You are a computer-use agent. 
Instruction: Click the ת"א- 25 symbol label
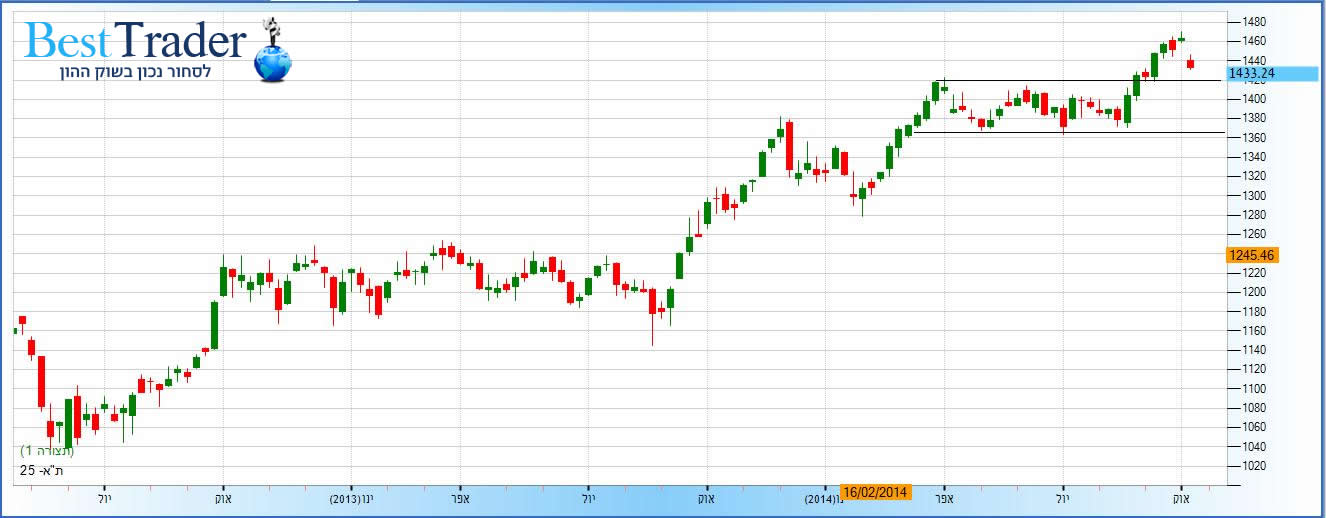coord(40,469)
